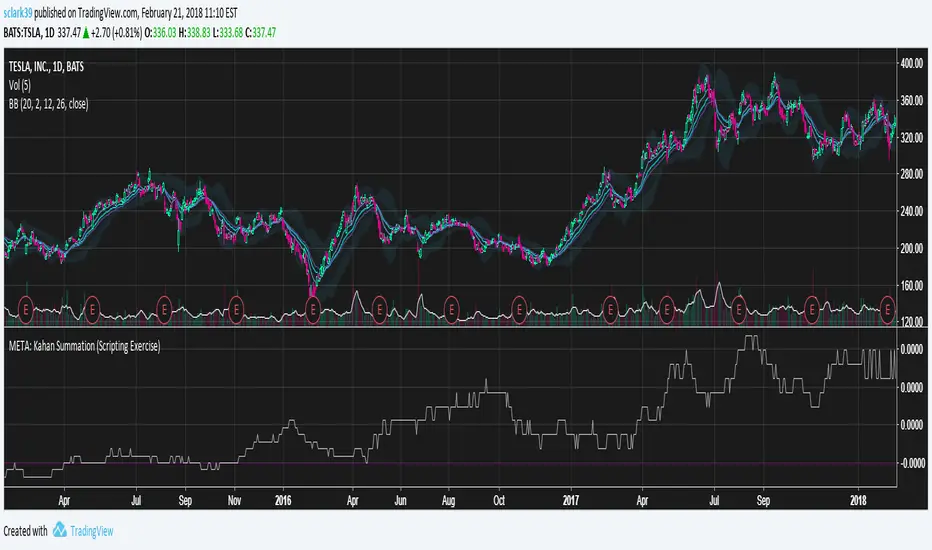Click the 2018 year label on time axis
The width and height of the screenshot is (932, 550).
point(858,501)
